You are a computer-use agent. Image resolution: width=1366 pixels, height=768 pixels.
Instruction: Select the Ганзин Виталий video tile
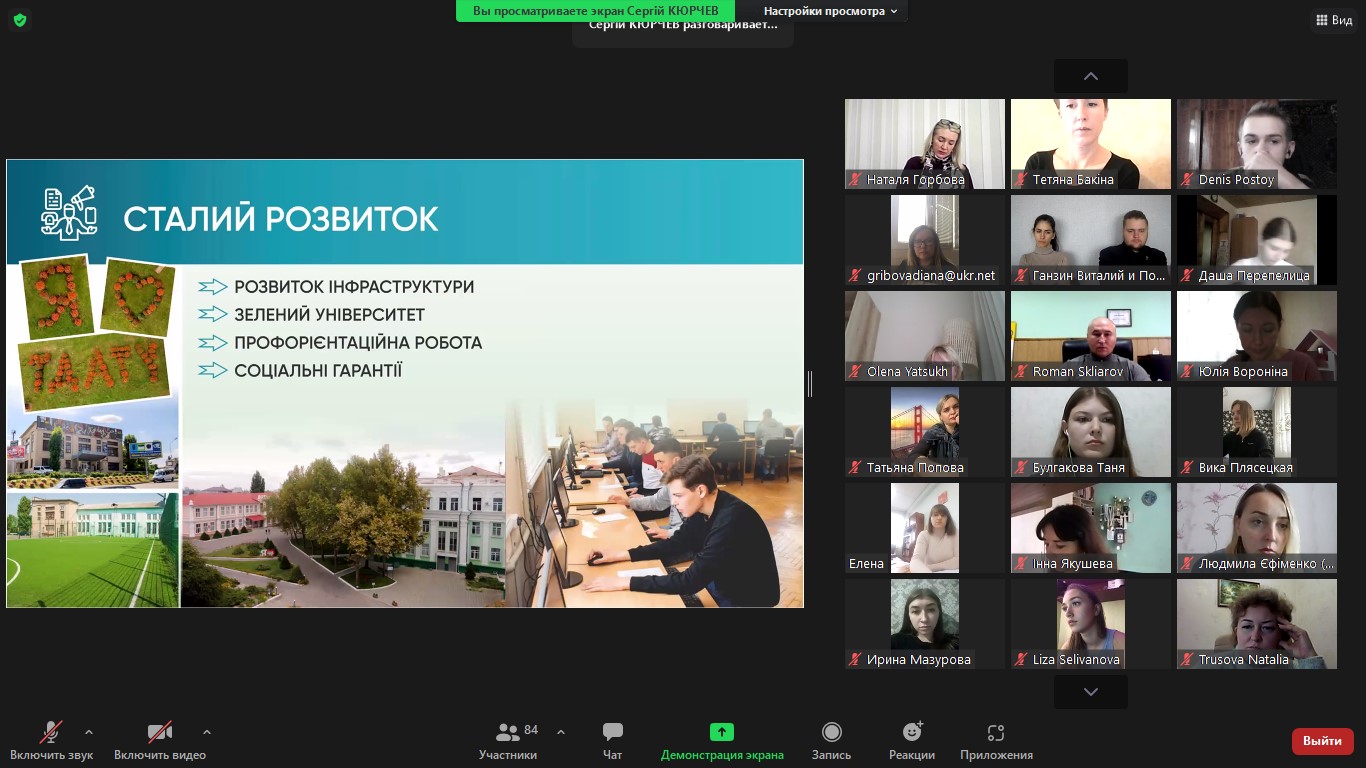tap(1091, 240)
